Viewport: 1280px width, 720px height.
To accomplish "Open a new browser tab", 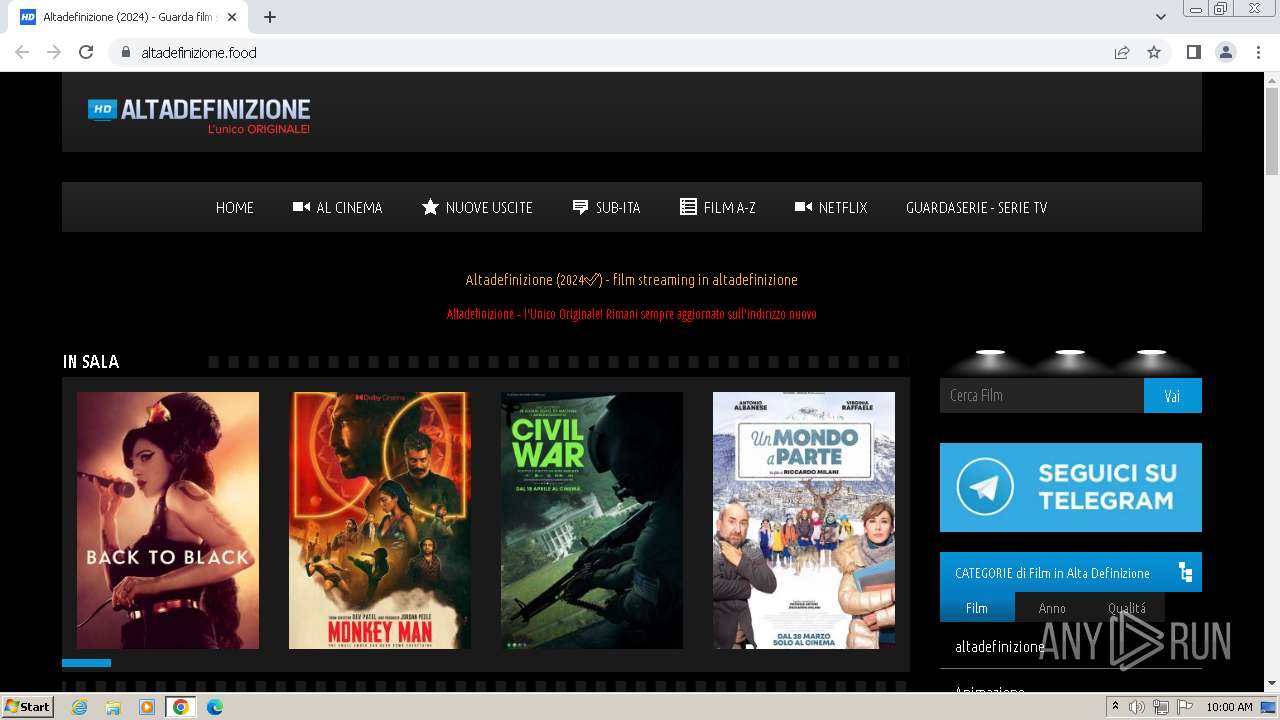I will click(x=270, y=17).
